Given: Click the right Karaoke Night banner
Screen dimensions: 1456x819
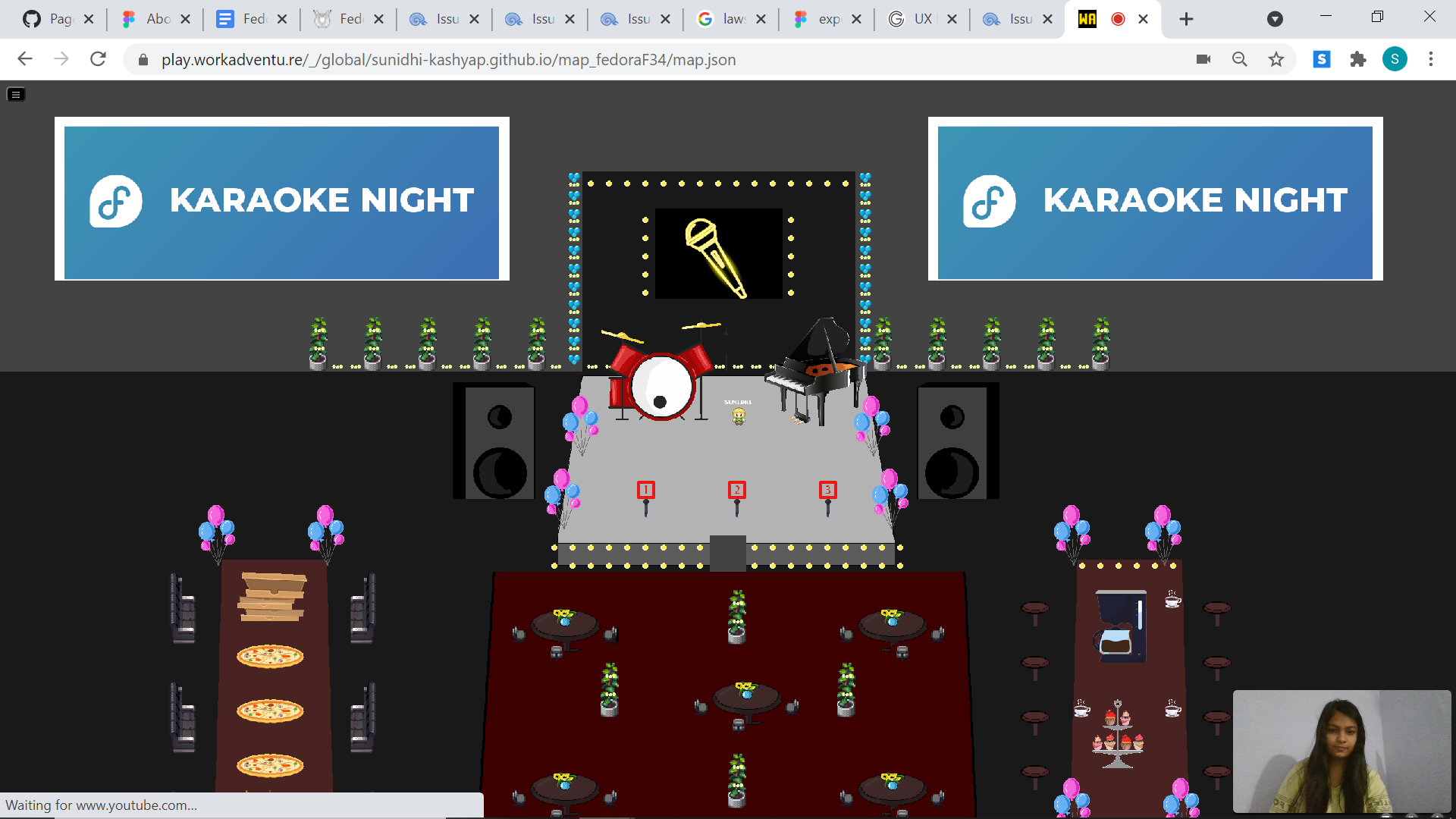Looking at the screenshot, I should tap(1156, 199).
